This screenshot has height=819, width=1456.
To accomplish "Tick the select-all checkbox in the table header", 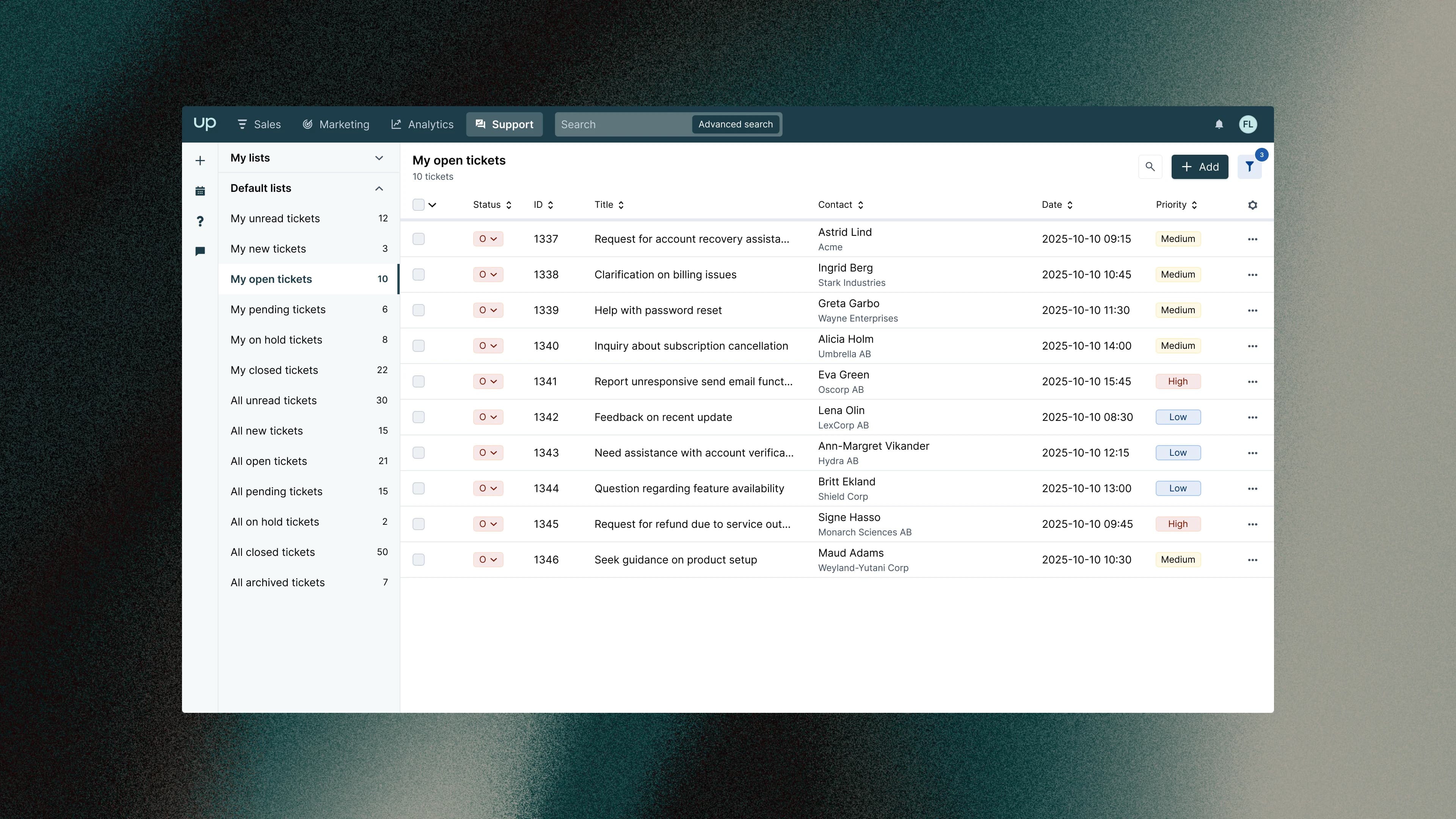I will 418,205.
